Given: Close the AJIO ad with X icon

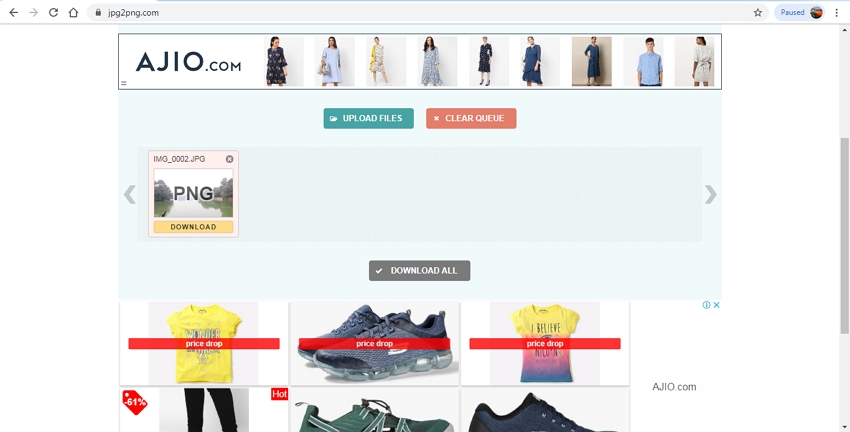Looking at the screenshot, I should 716,305.
